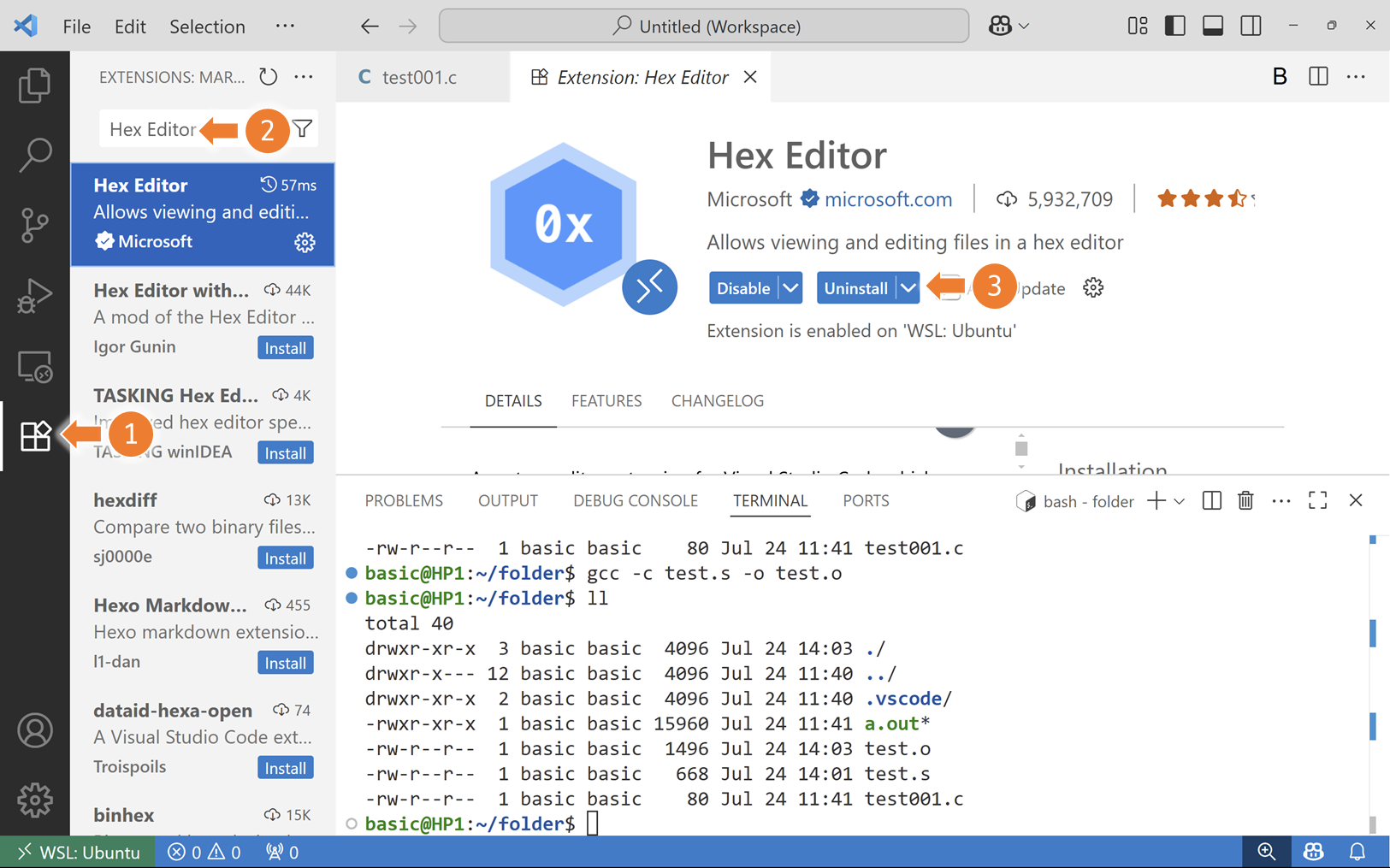Switch to the CHANGELOG tab
This screenshot has width=1390, height=868.
[x=718, y=401]
